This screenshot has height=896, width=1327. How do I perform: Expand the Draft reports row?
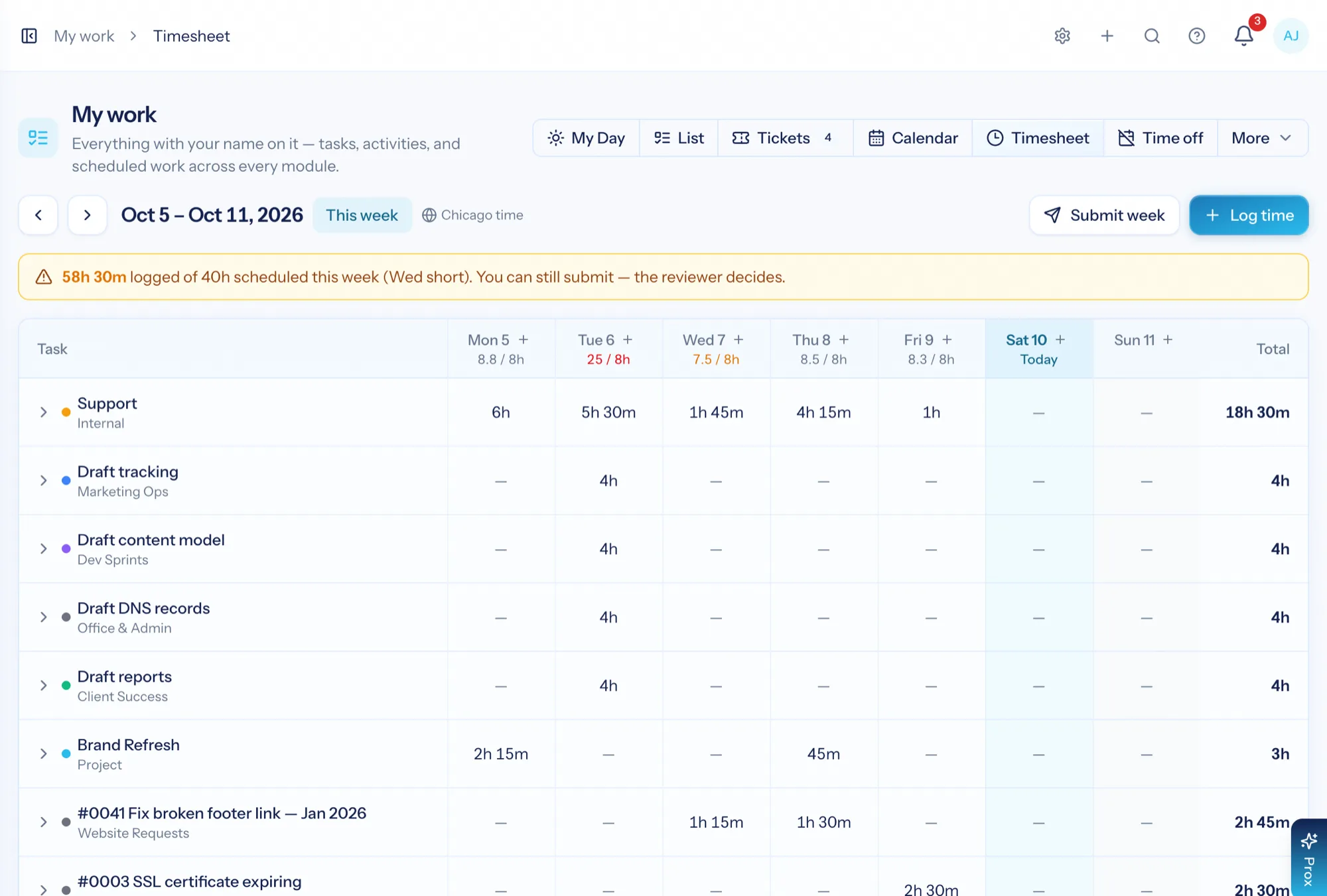[44, 685]
